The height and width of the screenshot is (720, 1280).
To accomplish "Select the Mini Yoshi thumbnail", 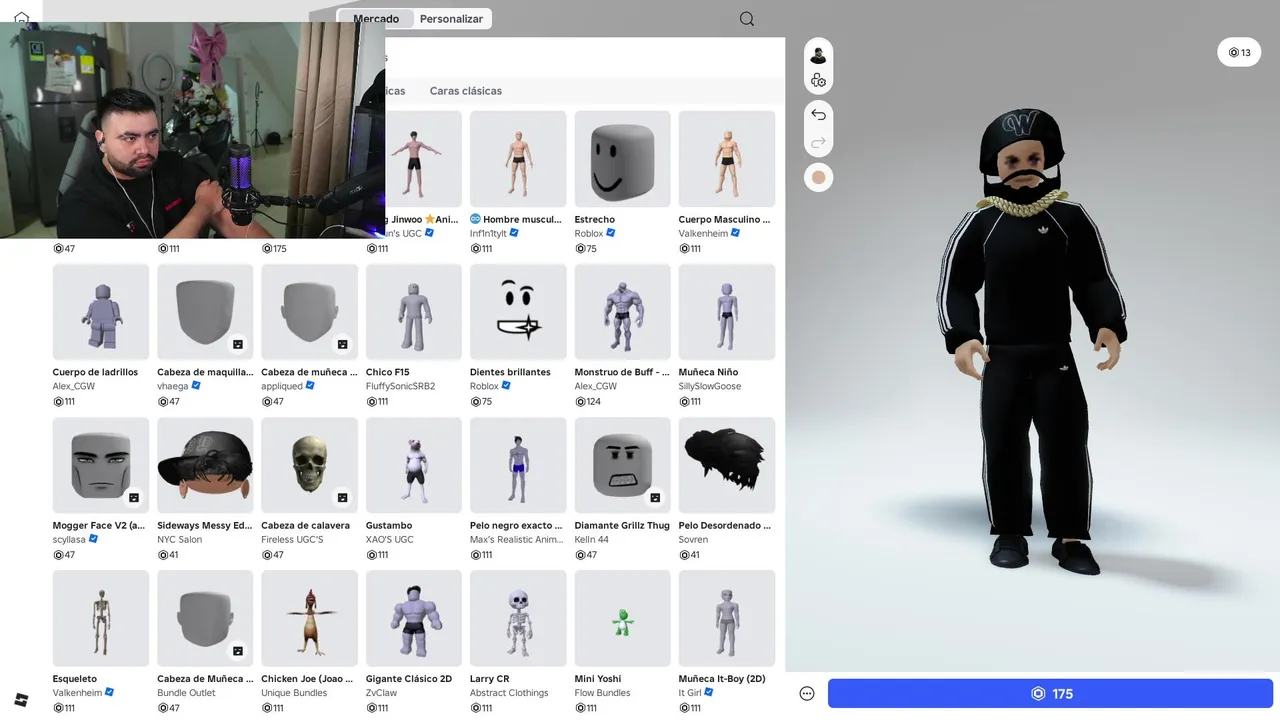I will 622,618.
